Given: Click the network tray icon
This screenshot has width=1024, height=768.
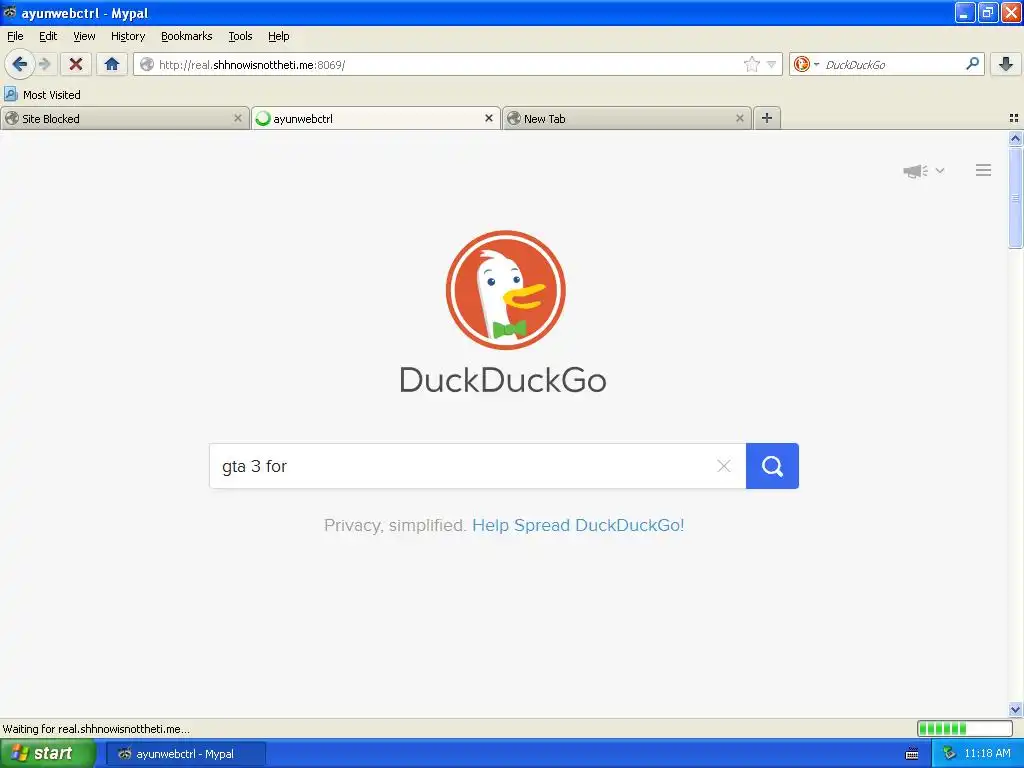Looking at the screenshot, I should (x=950, y=754).
